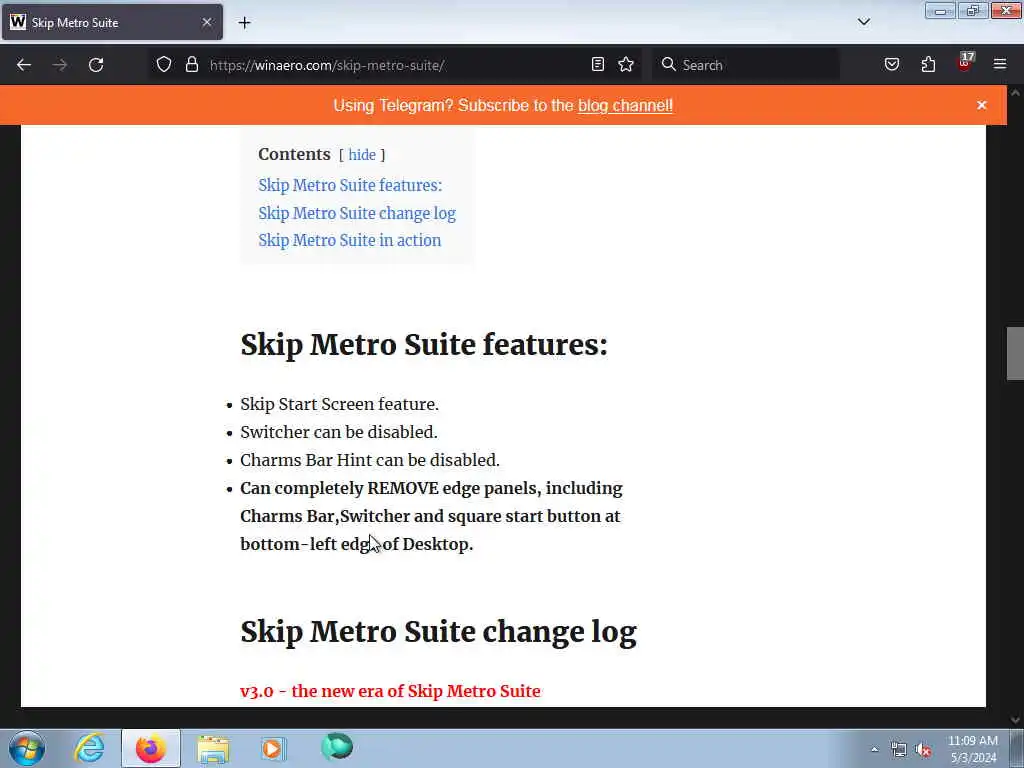This screenshot has height=768, width=1024.
Task: Open Firefox hamburger menu
Action: (1000, 65)
